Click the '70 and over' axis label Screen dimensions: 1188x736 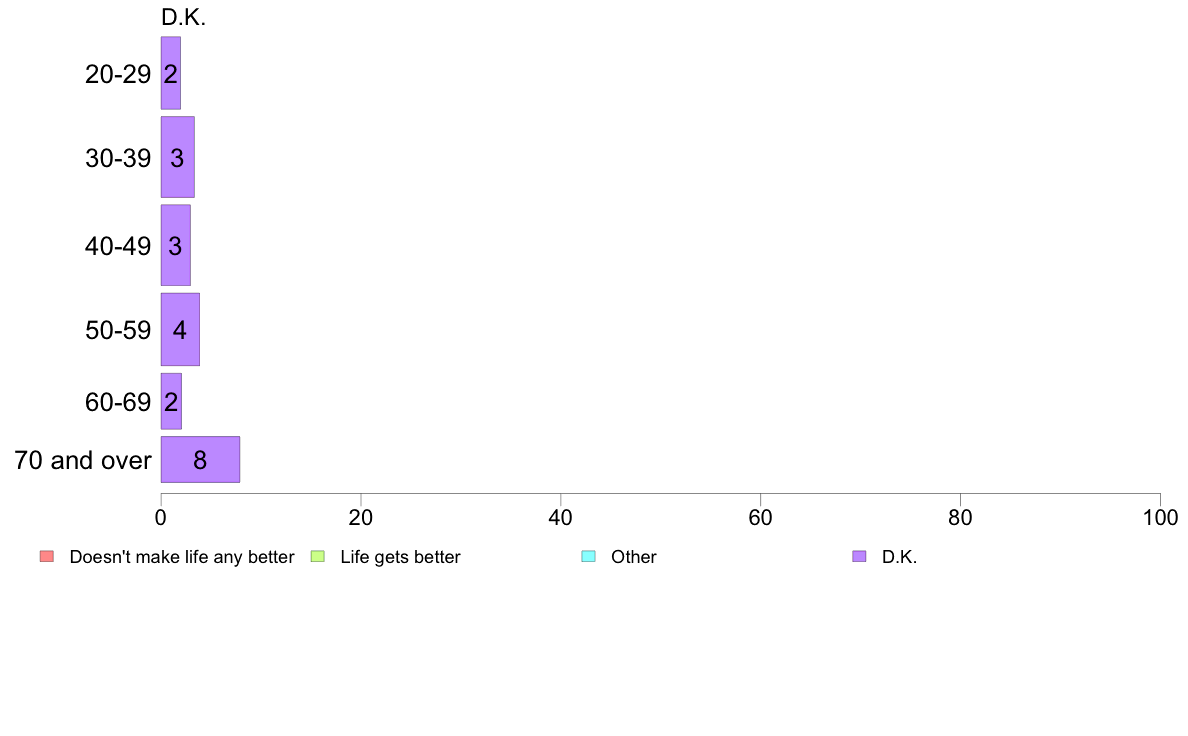tap(83, 460)
